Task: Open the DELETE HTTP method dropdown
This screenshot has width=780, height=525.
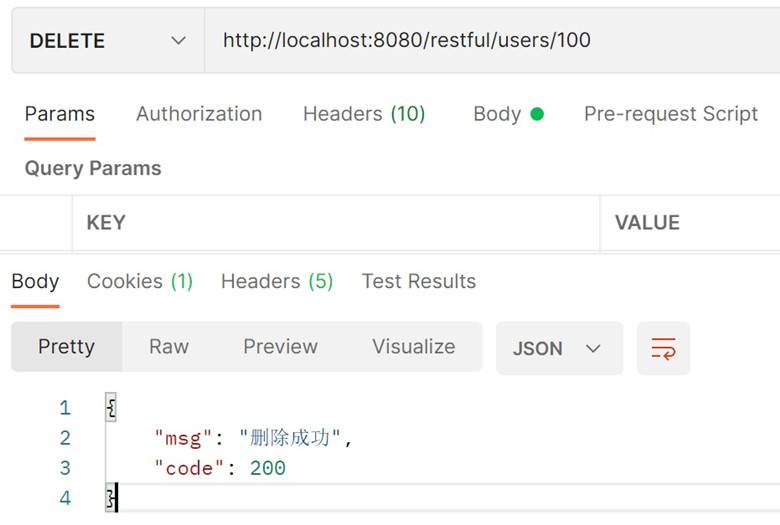Action: pyautogui.click(x=108, y=41)
